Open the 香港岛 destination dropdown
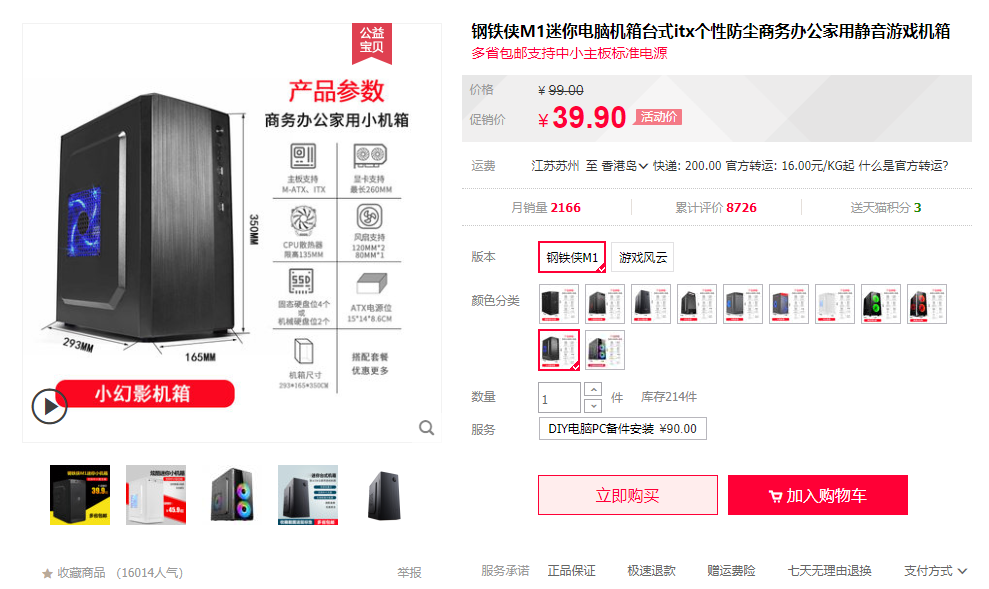The height and width of the screenshot is (589, 989). coord(624,166)
